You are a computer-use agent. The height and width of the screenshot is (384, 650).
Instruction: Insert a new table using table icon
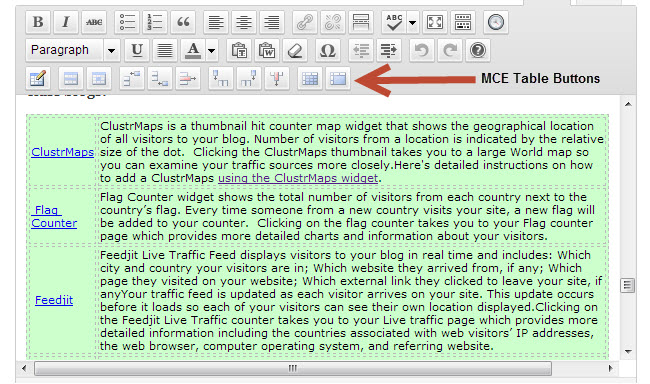point(37,78)
